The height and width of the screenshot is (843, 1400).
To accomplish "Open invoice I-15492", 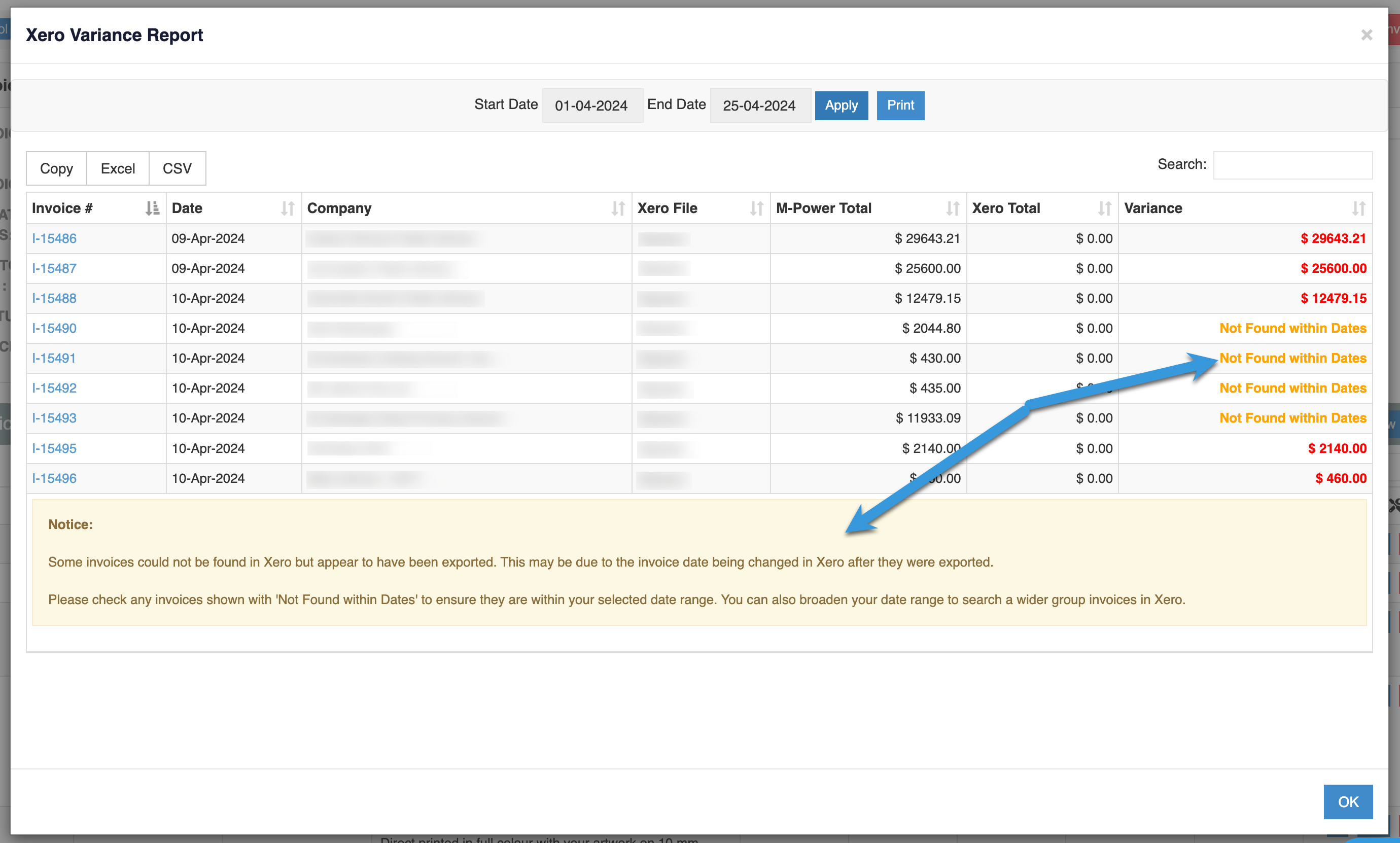I will point(54,389).
